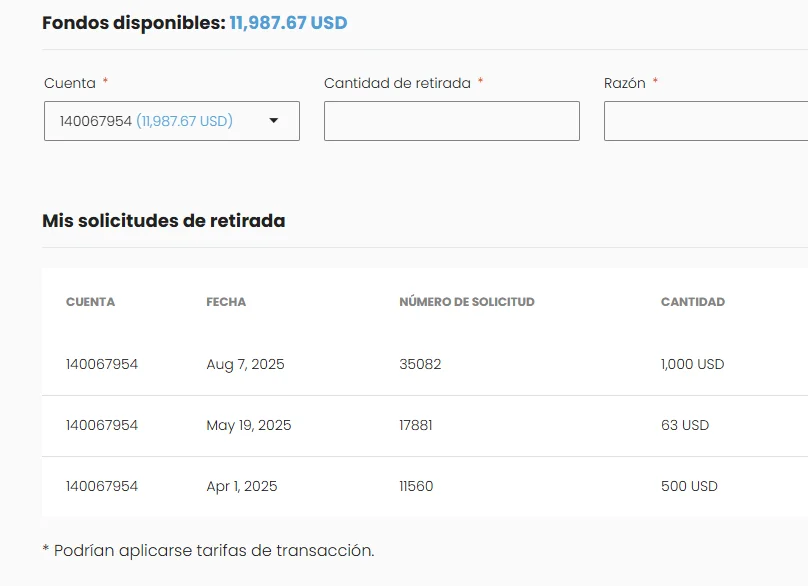Click the available funds amount in the heading
Screen dimensions: 808x586
288,23
